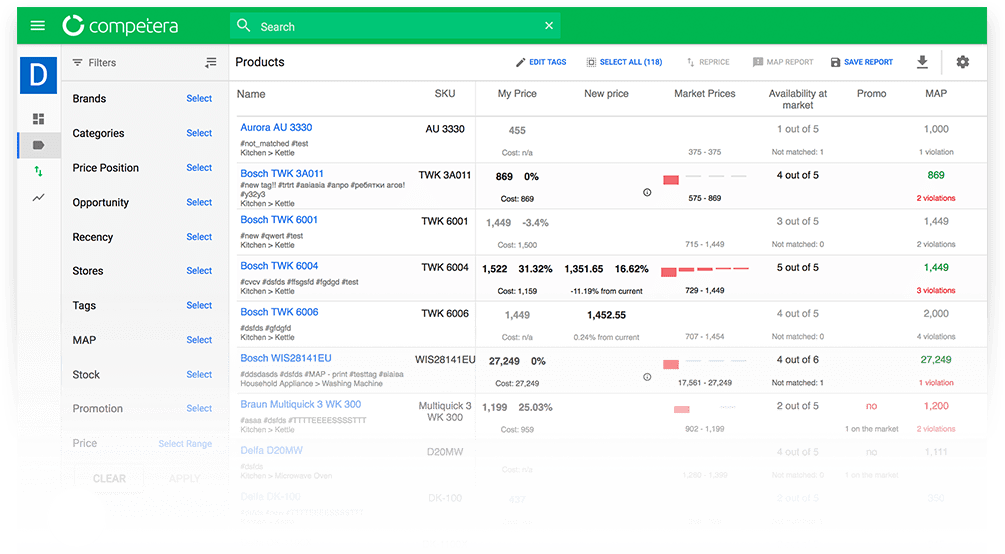This screenshot has width=1005, height=554.
Task: Click '1 violation' in Bosch WIS28141EU row
Action: pos(936,383)
